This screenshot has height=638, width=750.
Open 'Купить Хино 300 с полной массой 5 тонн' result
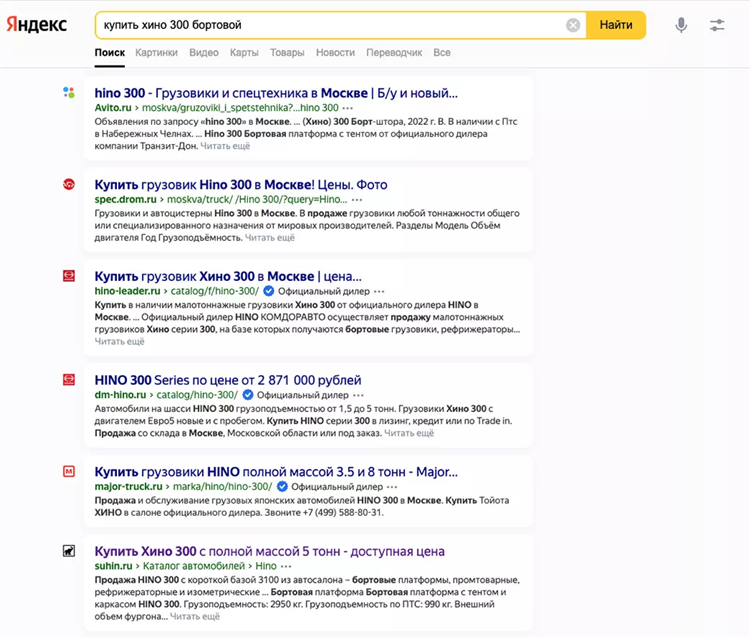(x=269, y=551)
